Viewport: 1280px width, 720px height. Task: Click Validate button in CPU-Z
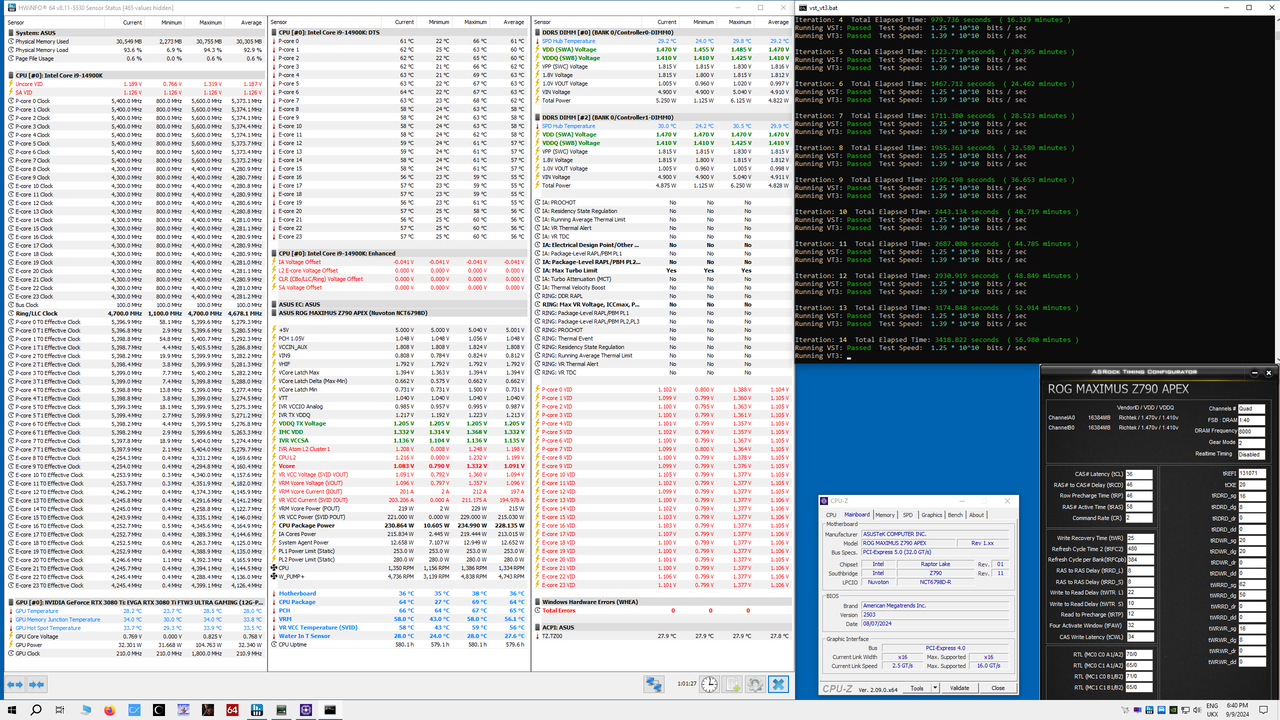[x=959, y=688]
